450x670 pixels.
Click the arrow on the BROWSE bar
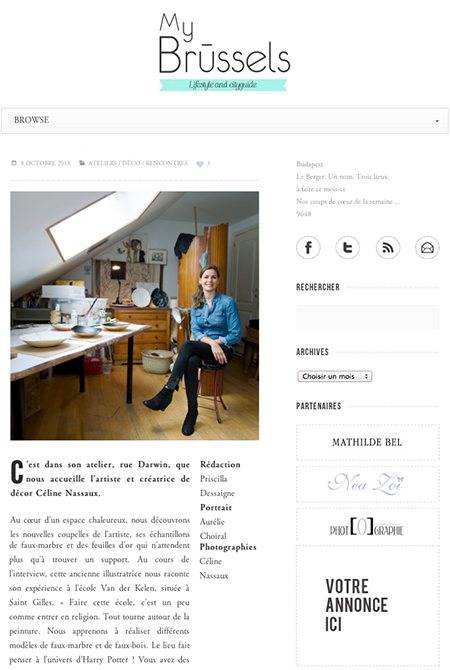437,121
